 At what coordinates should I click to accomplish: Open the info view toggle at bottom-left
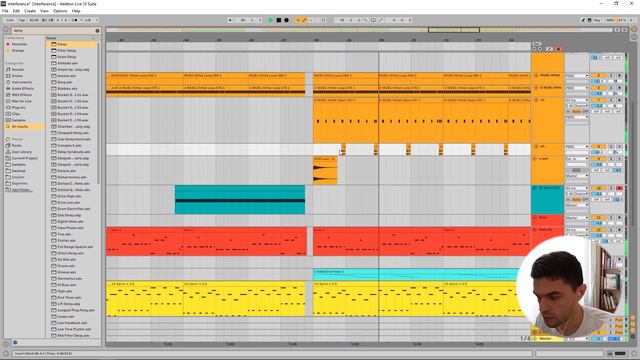click(x=6, y=353)
